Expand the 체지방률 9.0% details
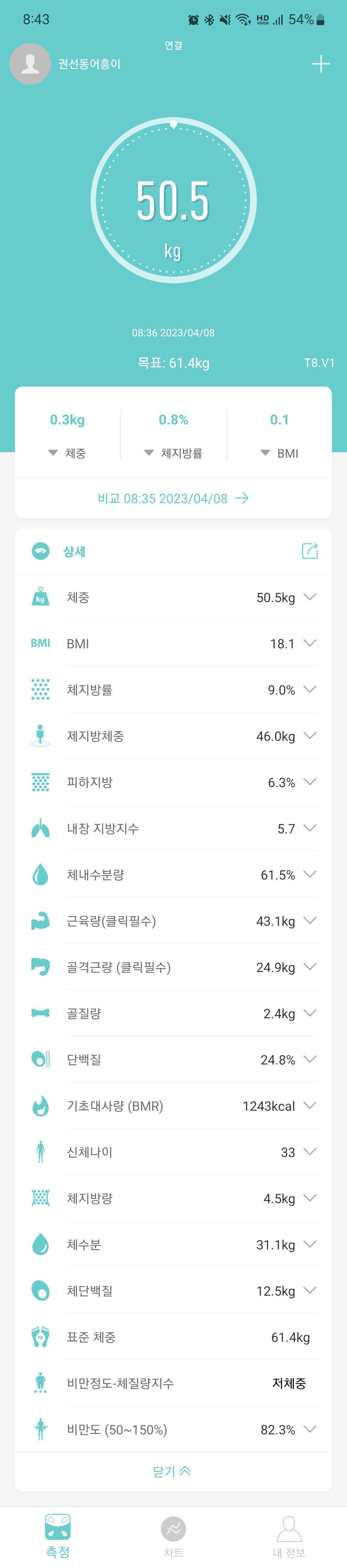Viewport: 347px width, 1568px height. click(310, 689)
